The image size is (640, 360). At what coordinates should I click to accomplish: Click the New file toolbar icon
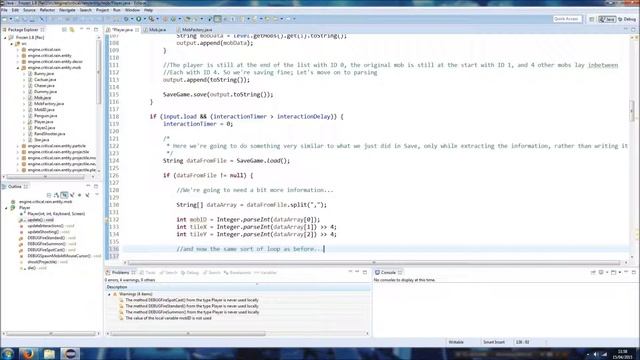[x=4, y=19]
